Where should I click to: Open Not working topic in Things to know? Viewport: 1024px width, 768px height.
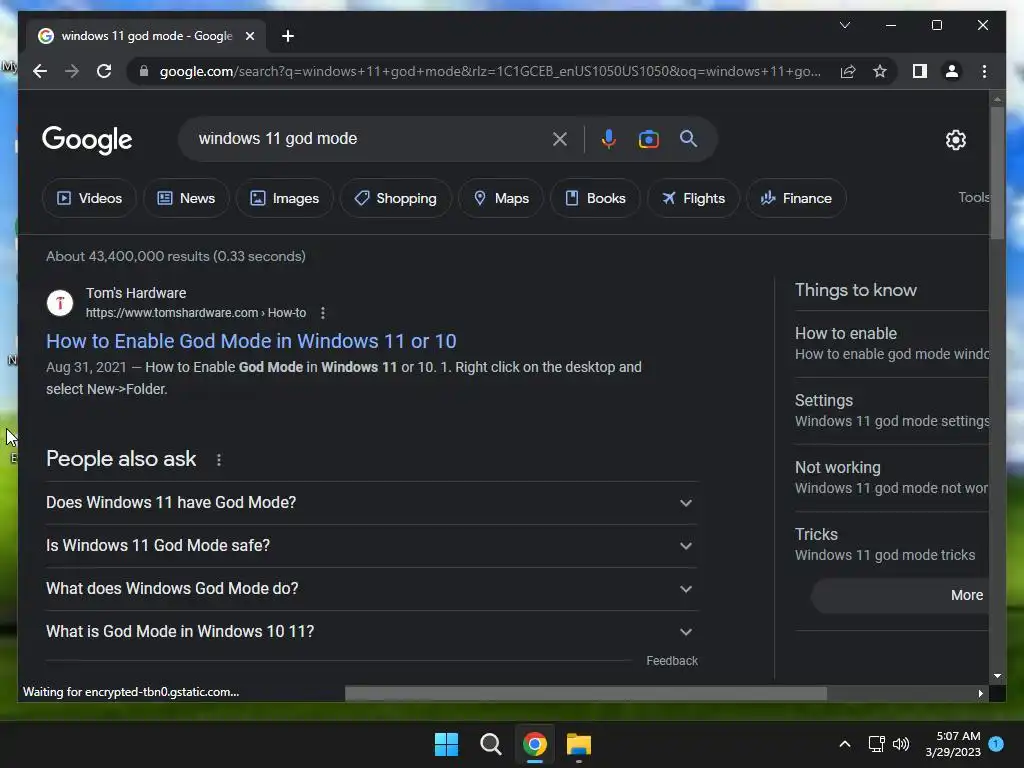coord(891,478)
